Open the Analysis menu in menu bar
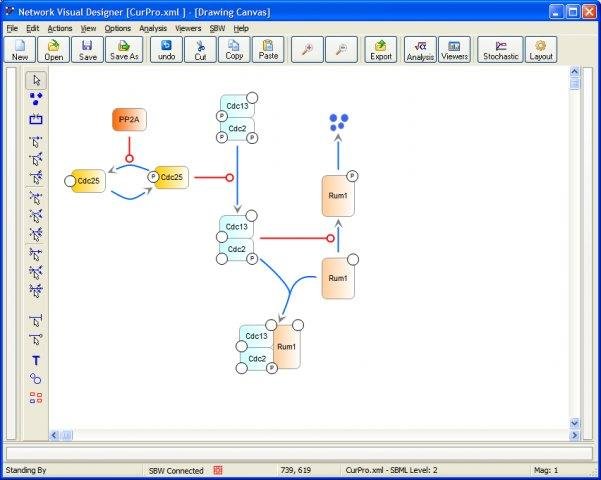The image size is (601, 480). 153,28
